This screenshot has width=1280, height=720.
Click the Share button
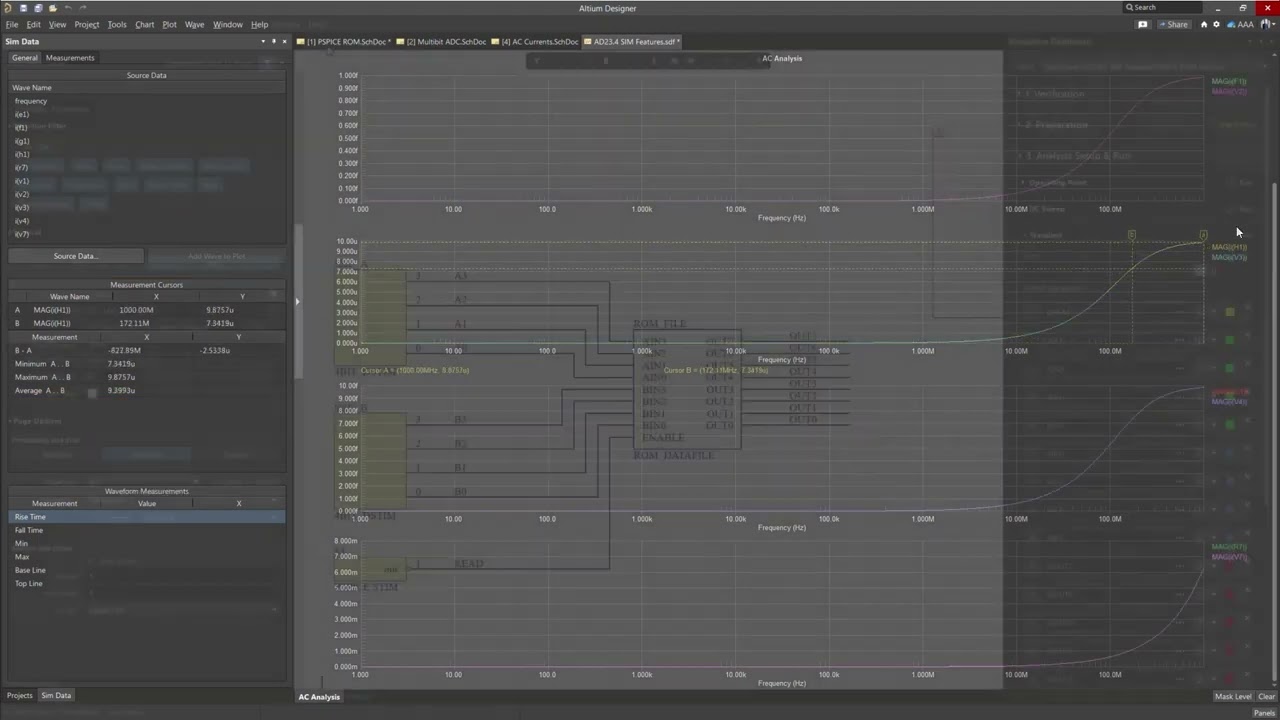point(1173,24)
